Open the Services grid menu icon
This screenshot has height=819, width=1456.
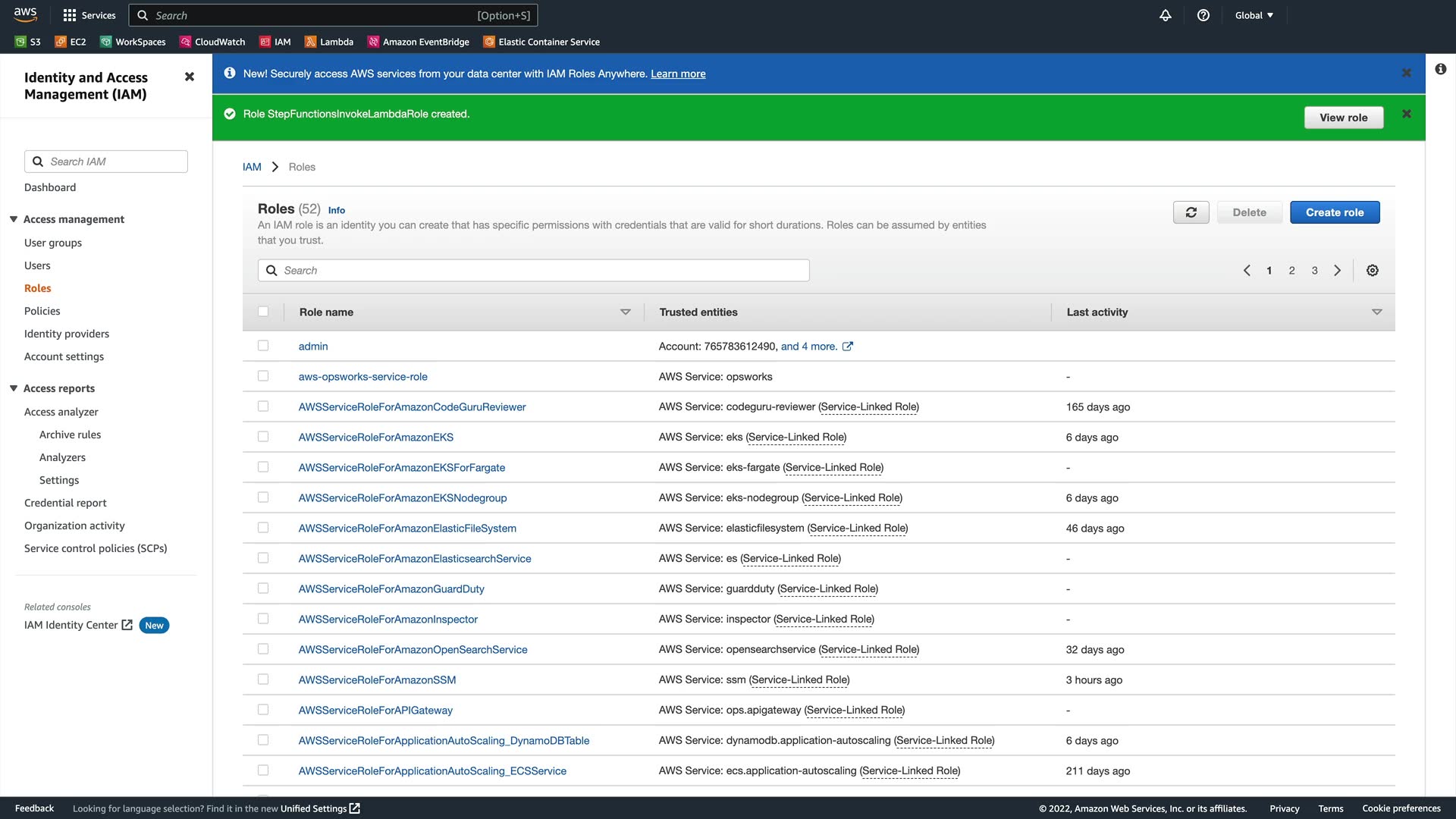click(70, 15)
